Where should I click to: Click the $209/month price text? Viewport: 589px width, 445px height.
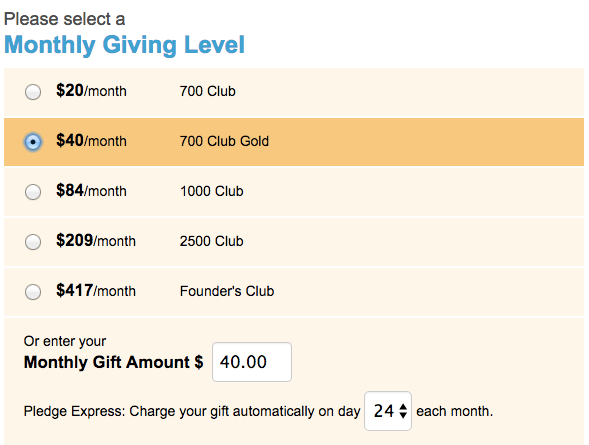point(96,241)
